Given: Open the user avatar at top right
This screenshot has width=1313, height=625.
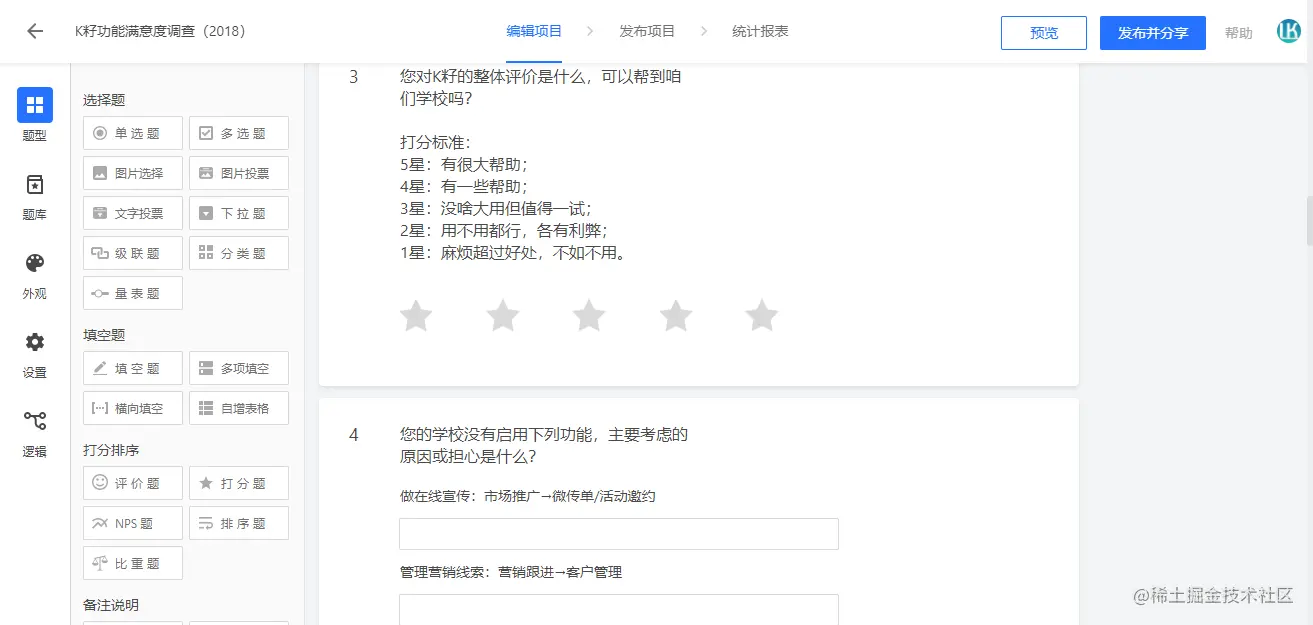Looking at the screenshot, I should (1289, 31).
